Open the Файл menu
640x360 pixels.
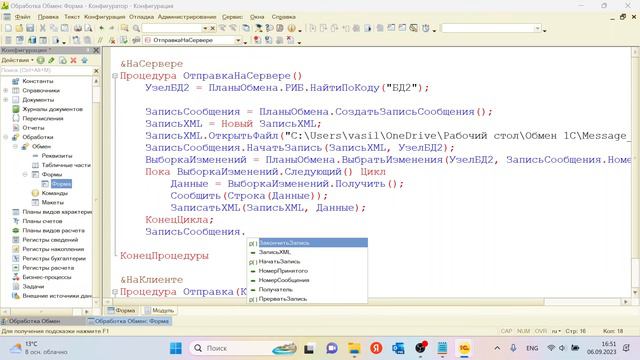[23, 17]
